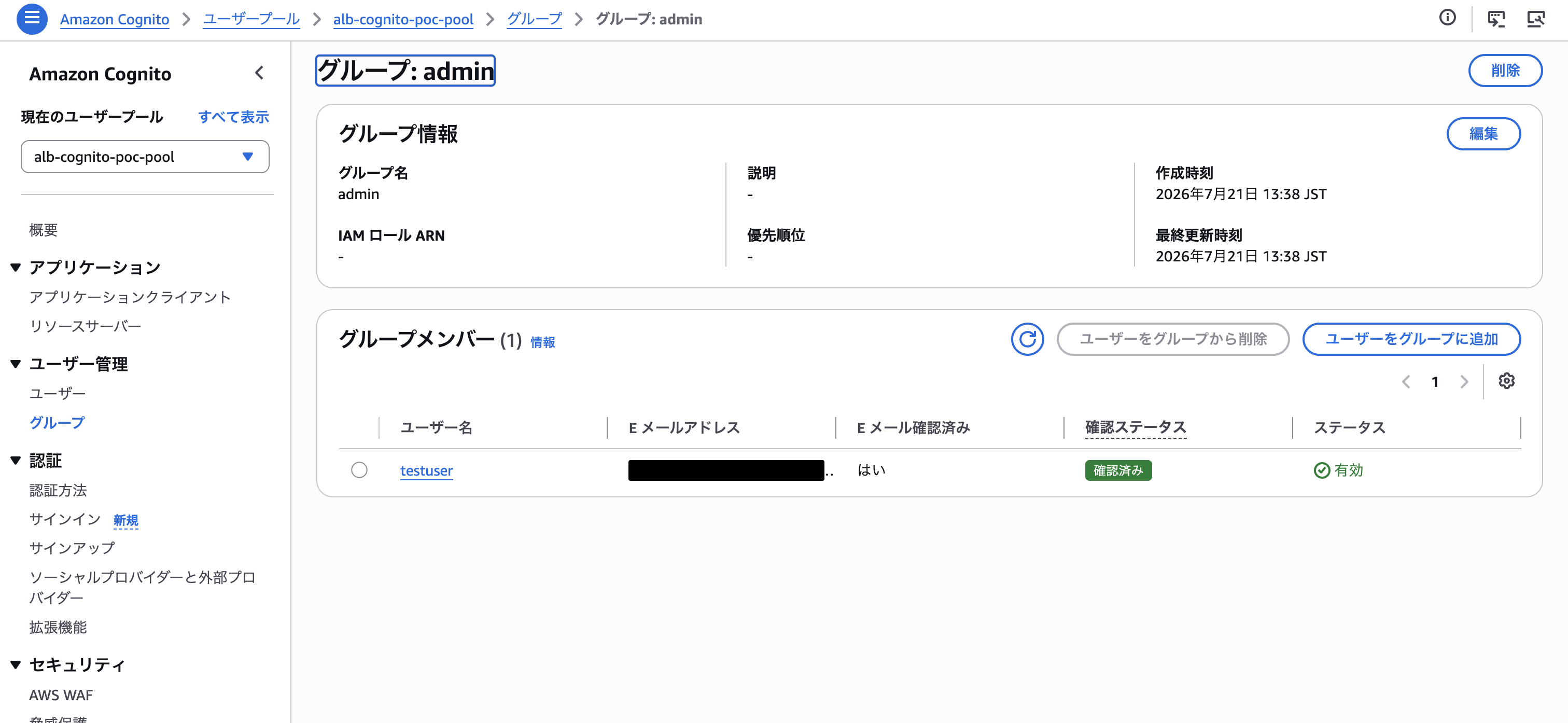Click the screen search icon in header
The height and width of the screenshot is (723, 1568).
1535,19
